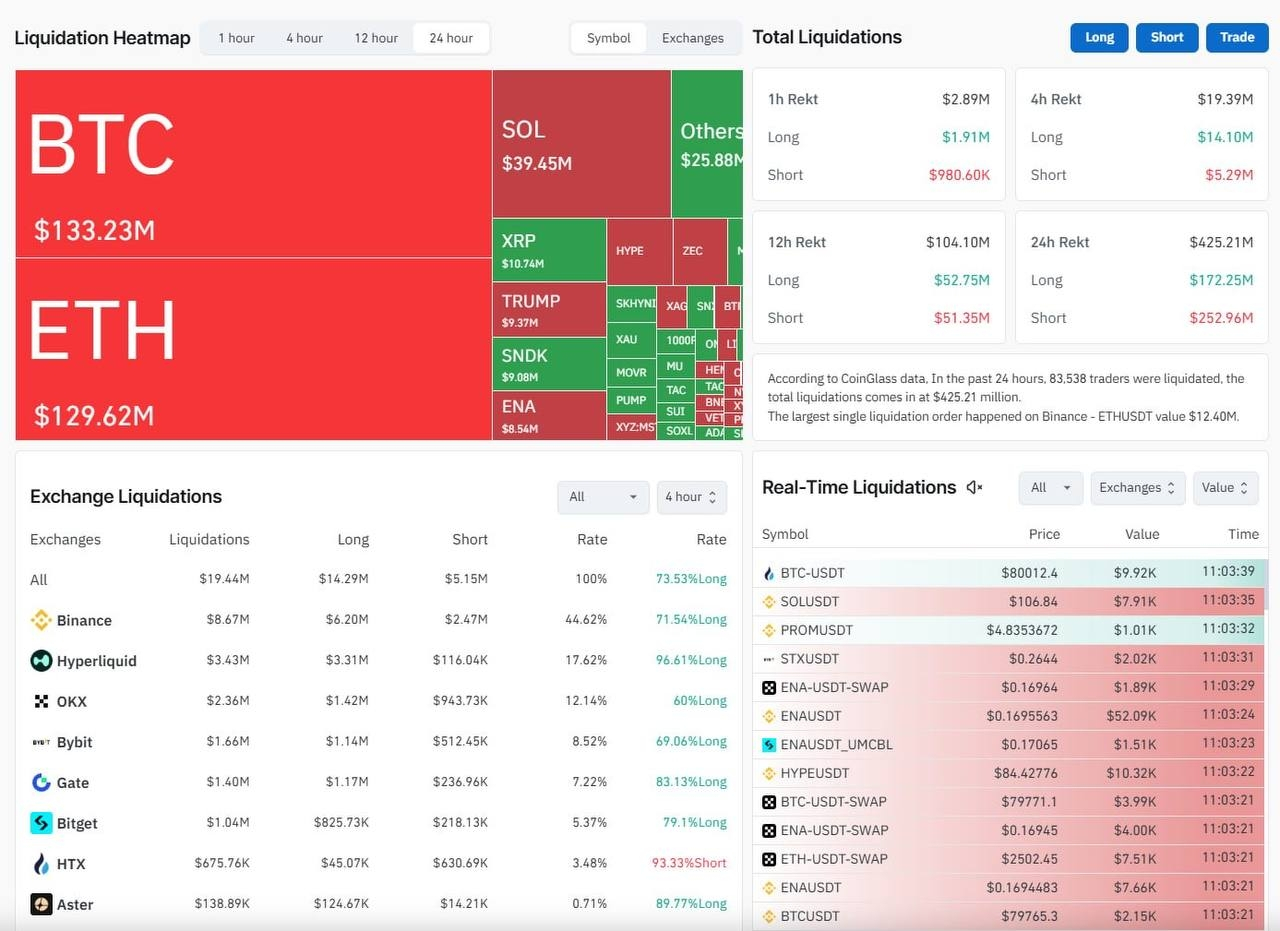
Task: Click the Binance icon beside HYPEUSDT
Action: pyautogui.click(x=769, y=773)
